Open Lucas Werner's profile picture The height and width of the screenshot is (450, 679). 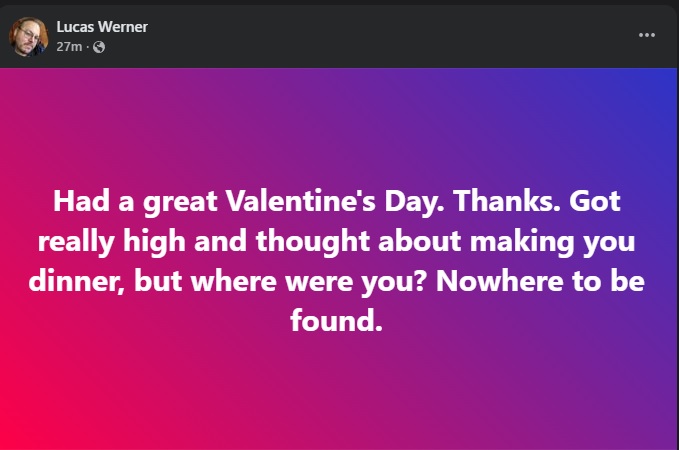[x=28, y=36]
